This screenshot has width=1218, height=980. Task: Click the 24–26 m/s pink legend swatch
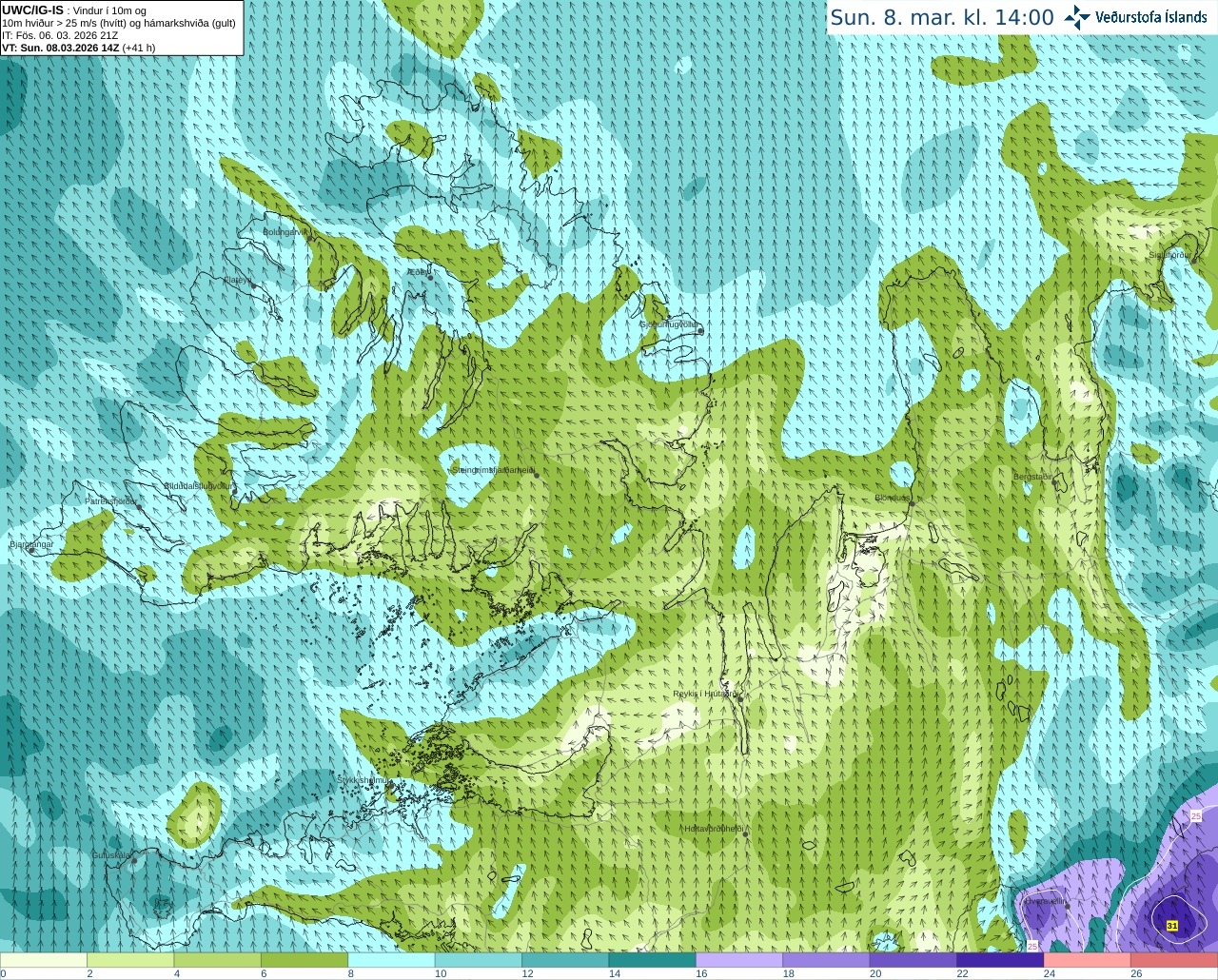click(1088, 960)
